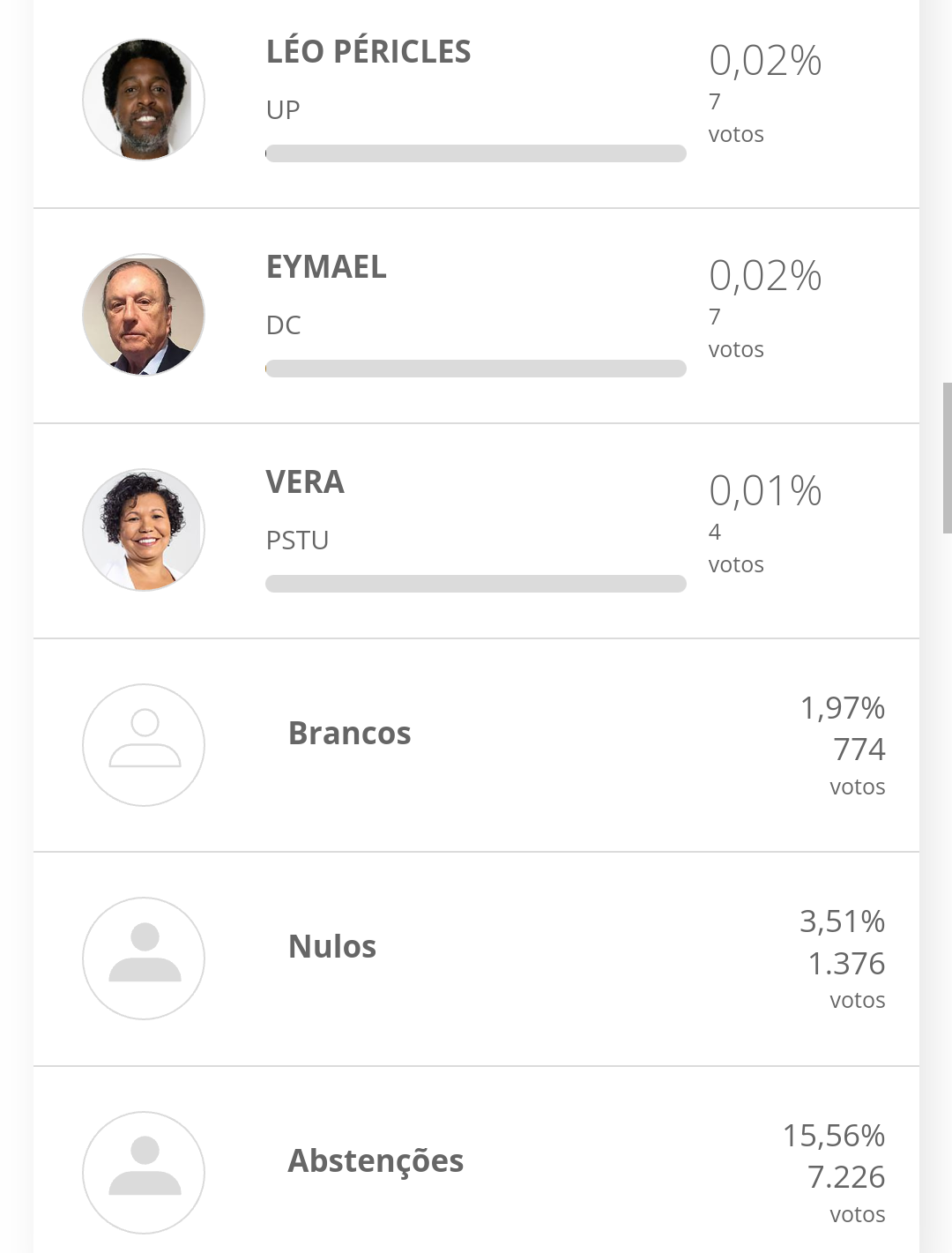
Task: Click the PSTU party label
Action: [297, 541]
